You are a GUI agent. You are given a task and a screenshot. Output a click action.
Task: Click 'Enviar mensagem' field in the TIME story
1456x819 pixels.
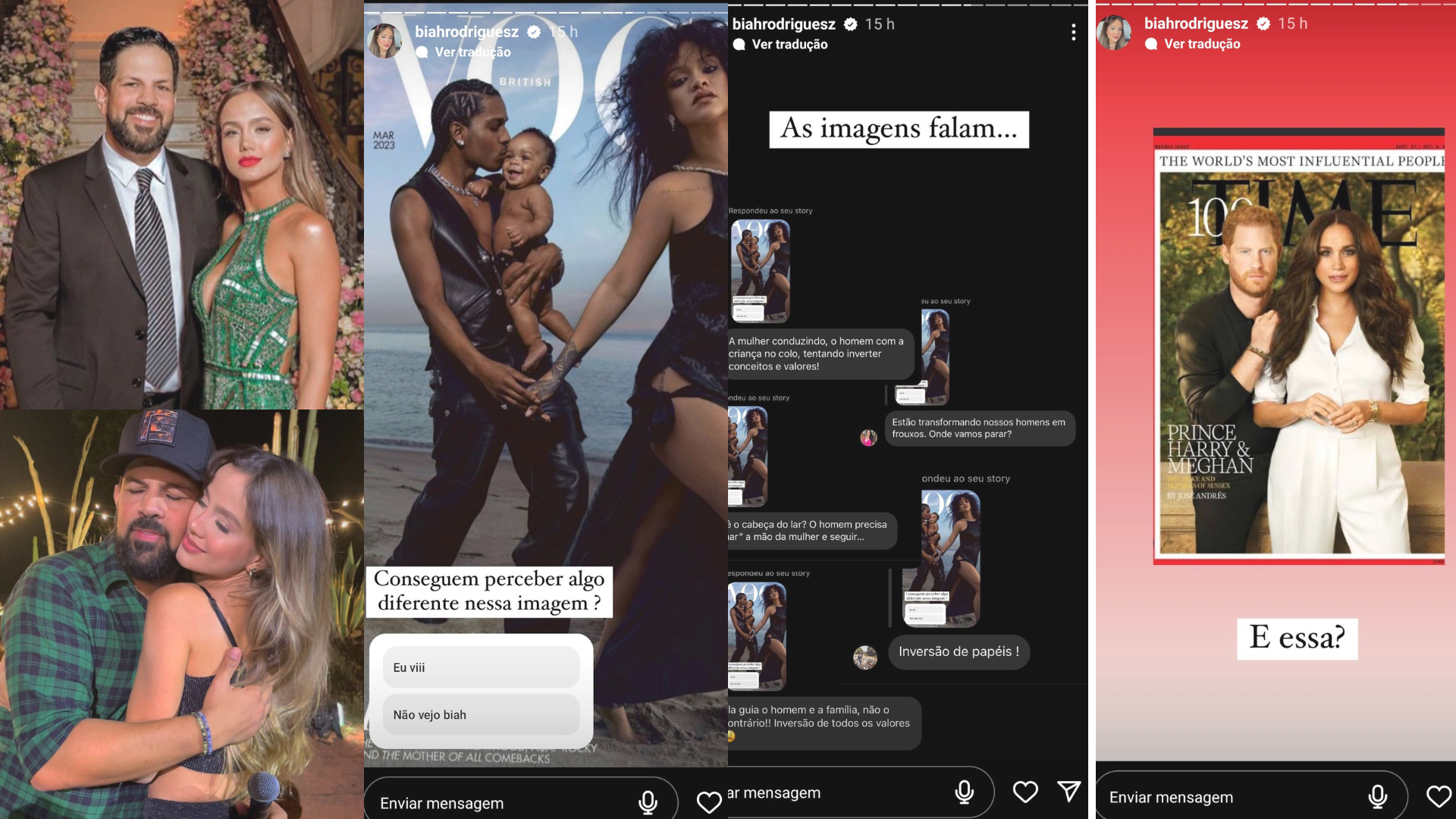coord(1251,797)
